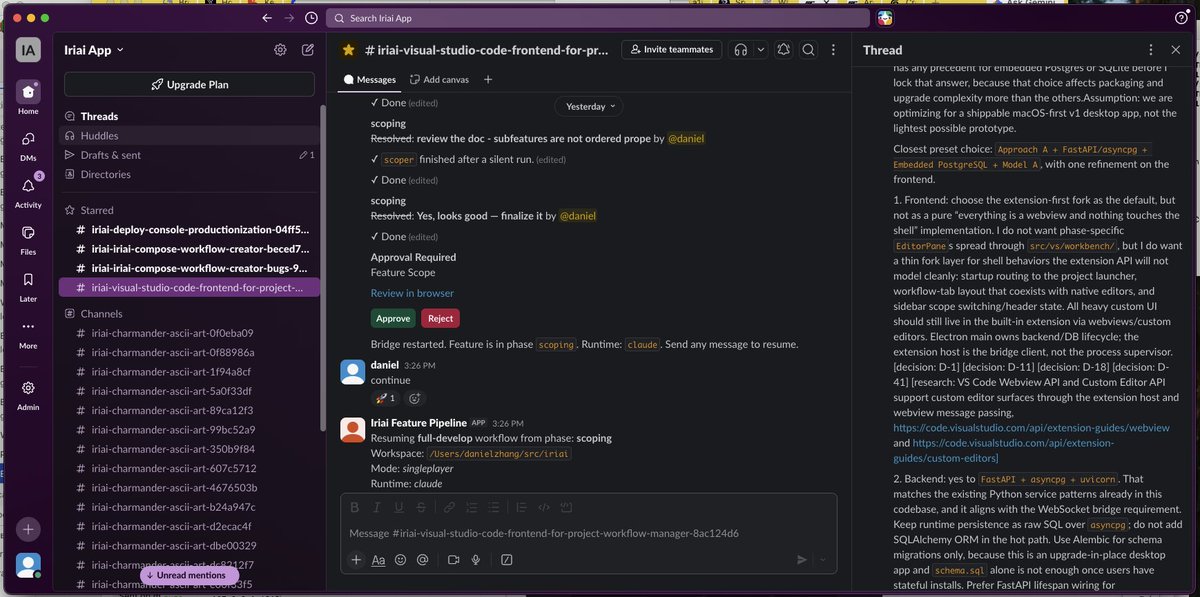Compose a new message
This screenshot has height=597, width=1200.
308,49
